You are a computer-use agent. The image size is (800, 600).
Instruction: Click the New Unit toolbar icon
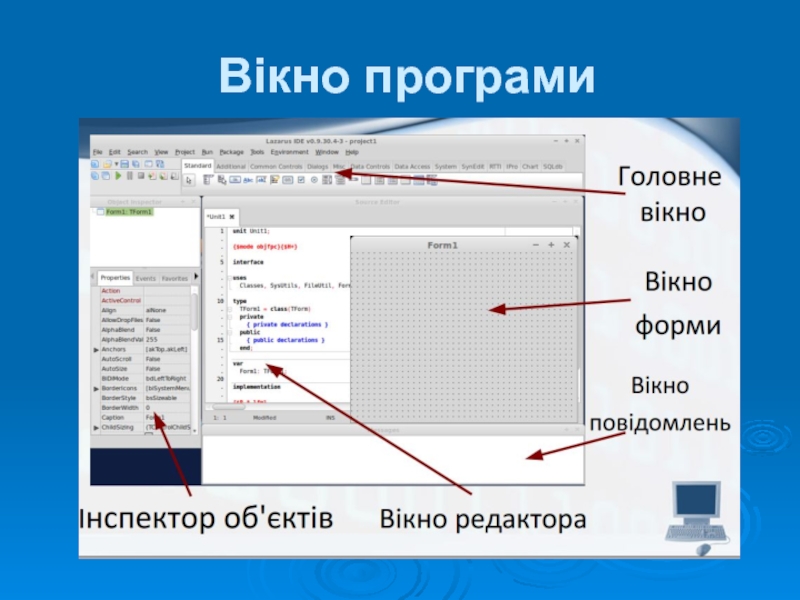tap(95, 164)
